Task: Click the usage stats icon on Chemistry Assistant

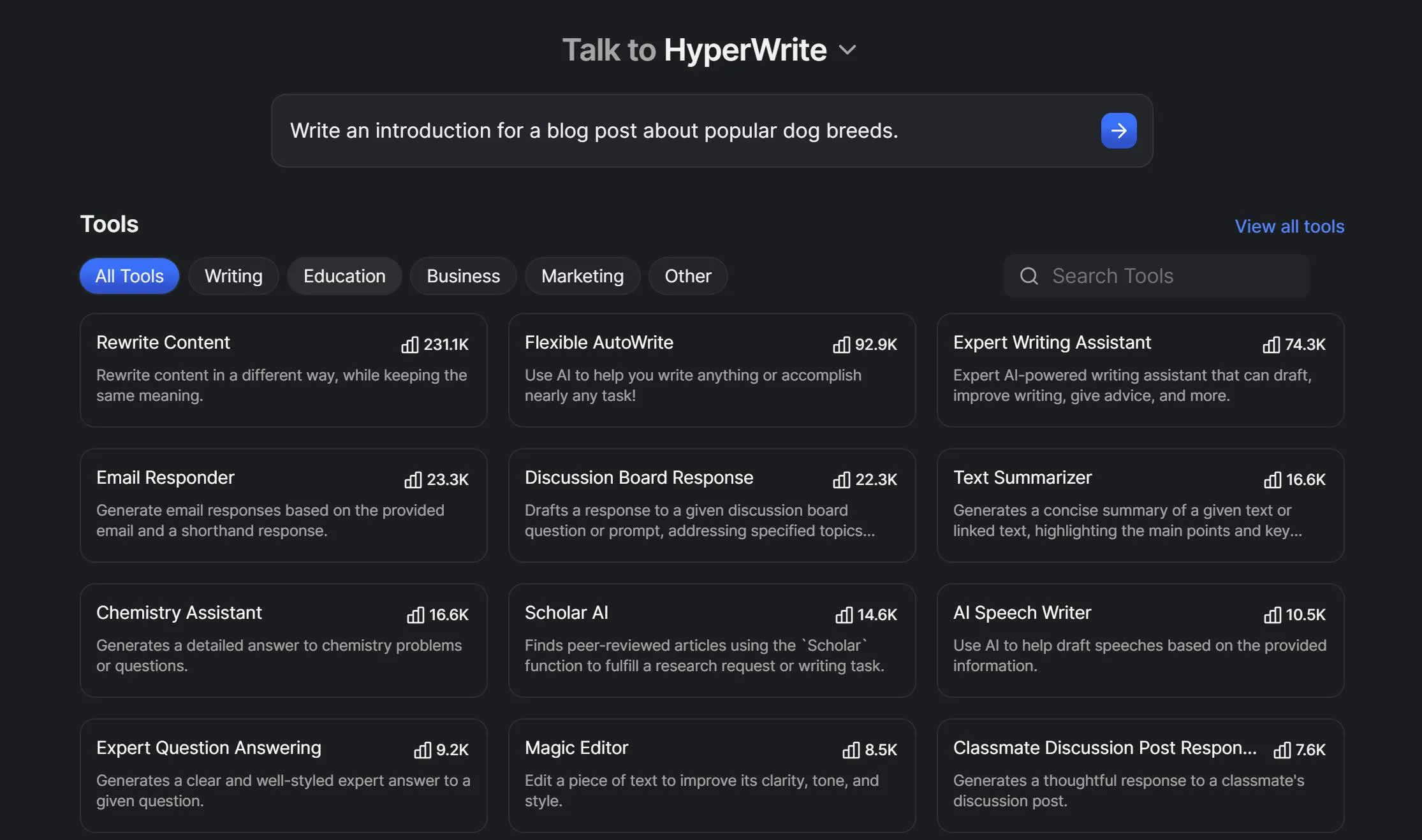Action: pyautogui.click(x=415, y=615)
